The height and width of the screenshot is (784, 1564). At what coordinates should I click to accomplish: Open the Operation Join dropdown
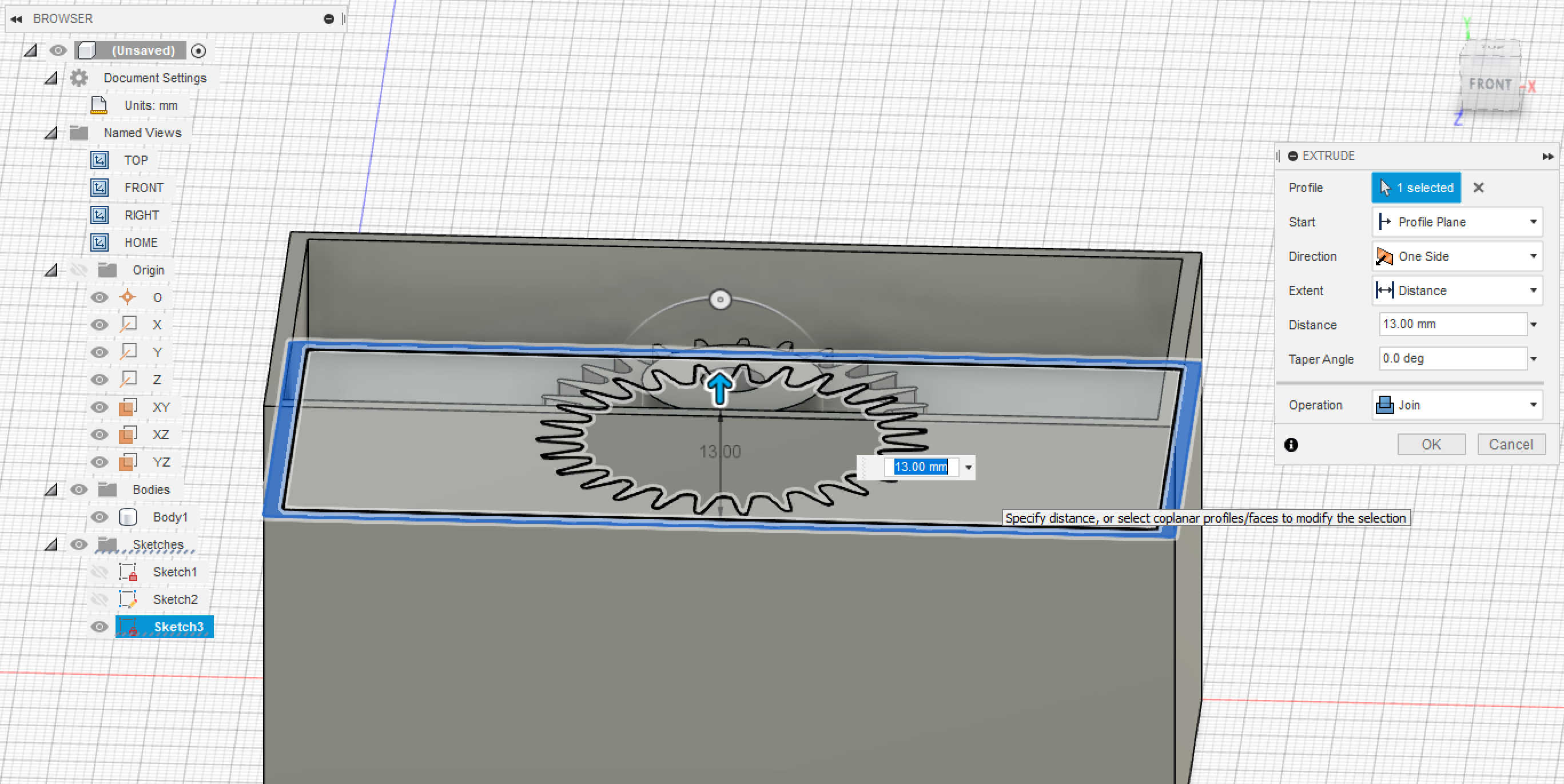(x=1457, y=405)
